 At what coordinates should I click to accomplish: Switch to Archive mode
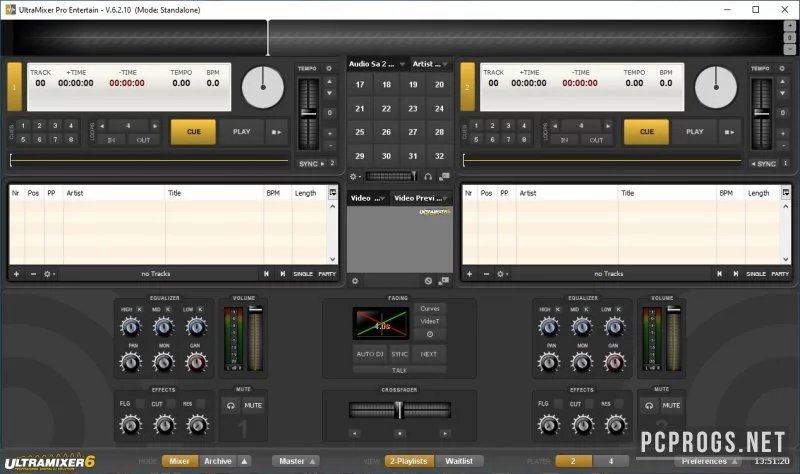pos(218,461)
